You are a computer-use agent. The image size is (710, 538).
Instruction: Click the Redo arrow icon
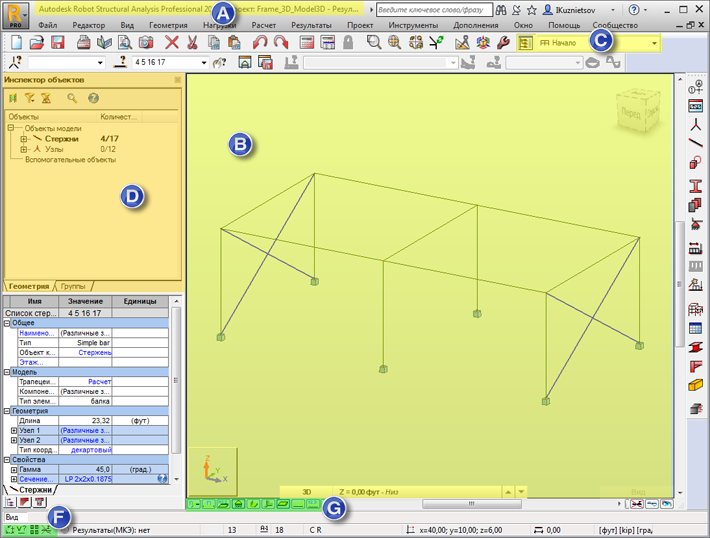coord(281,43)
